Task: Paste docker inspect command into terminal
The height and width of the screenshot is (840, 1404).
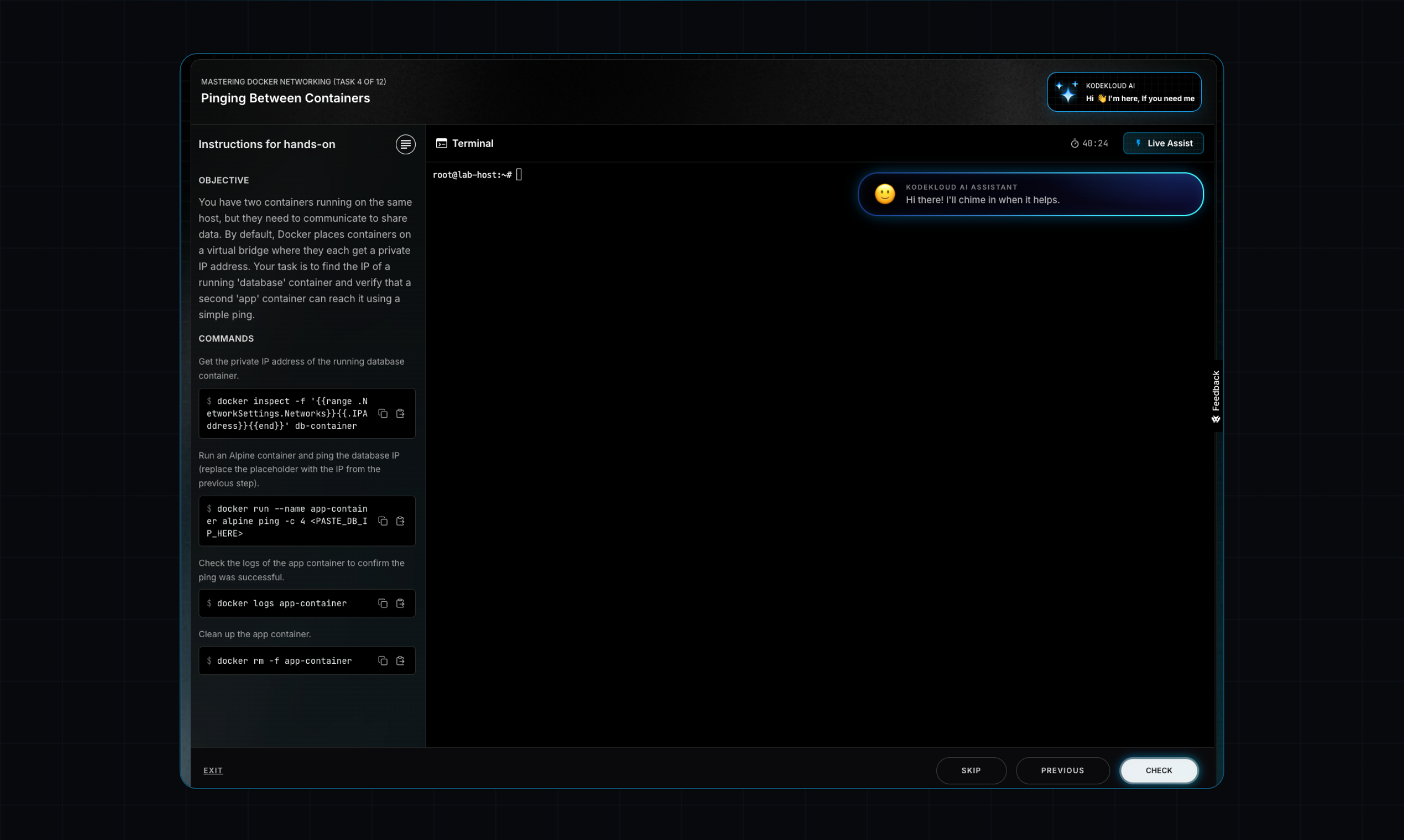Action: tap(400, 413)
